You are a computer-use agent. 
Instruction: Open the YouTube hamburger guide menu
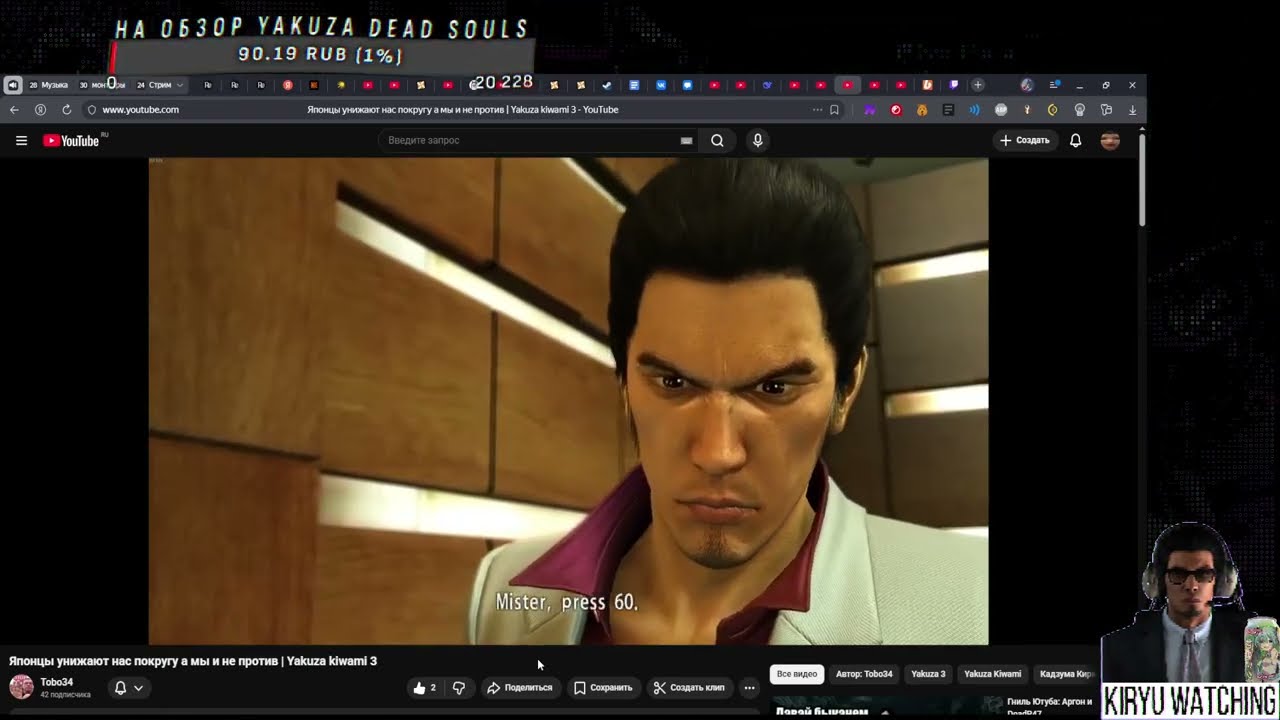(x=21, y=141)
